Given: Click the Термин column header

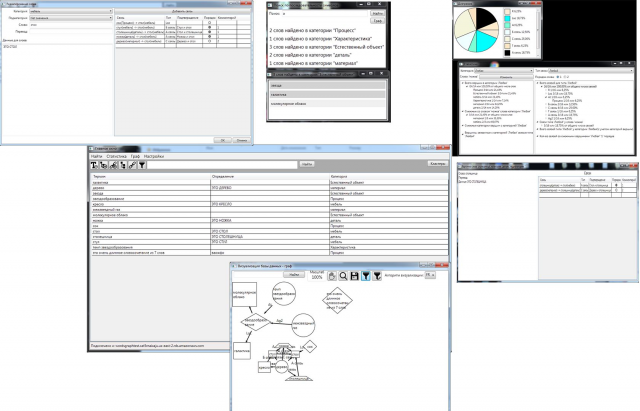Looking at the screenshot, I should click(151, 177).
